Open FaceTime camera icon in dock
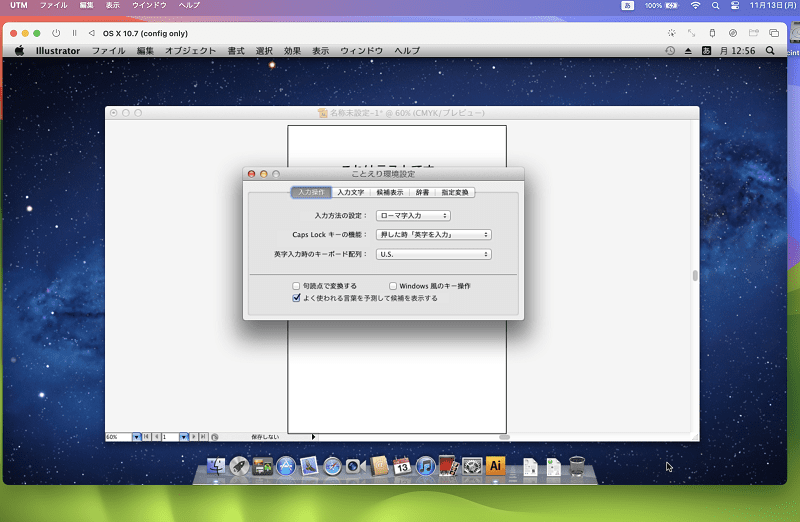This screenshot has width=800, height=522. 355,466
